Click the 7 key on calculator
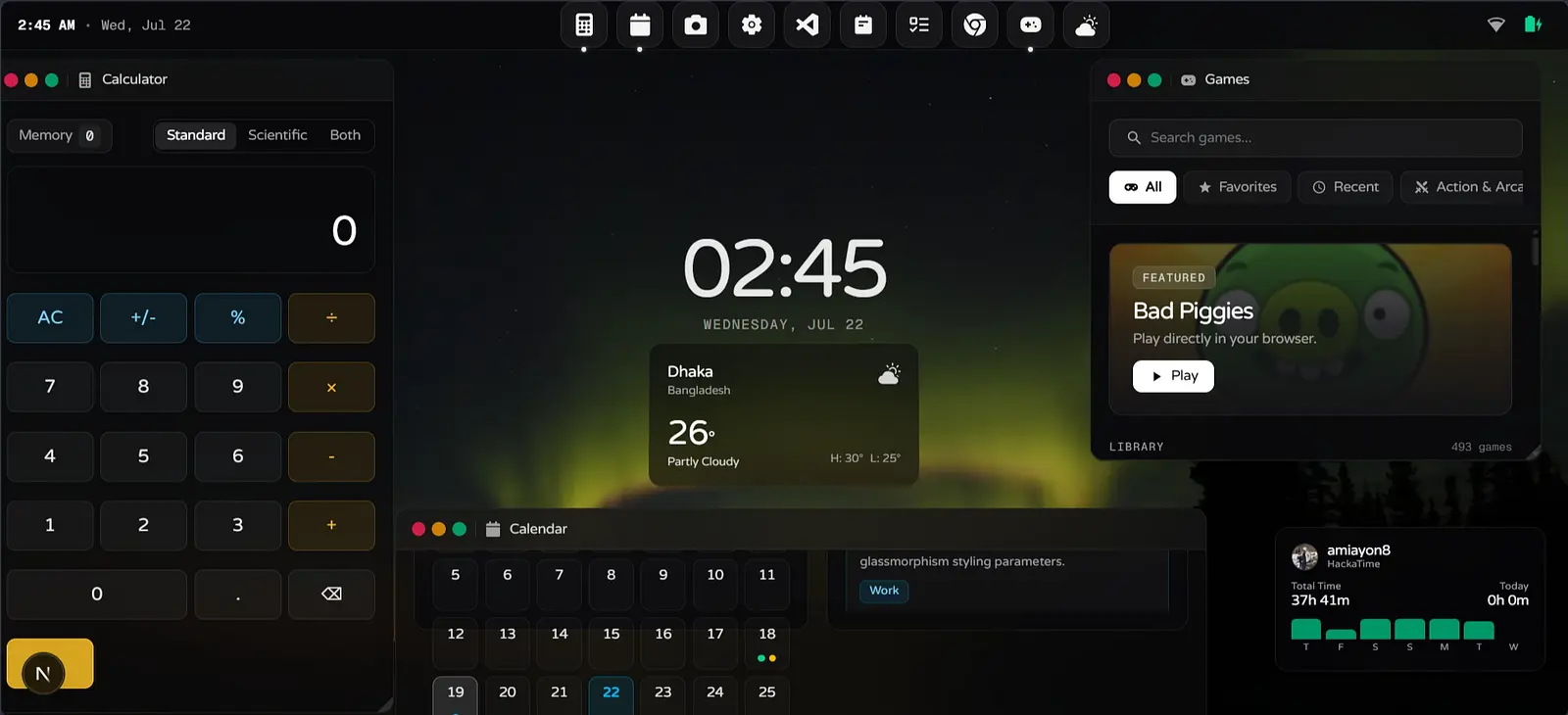 [x=50, y=387]
